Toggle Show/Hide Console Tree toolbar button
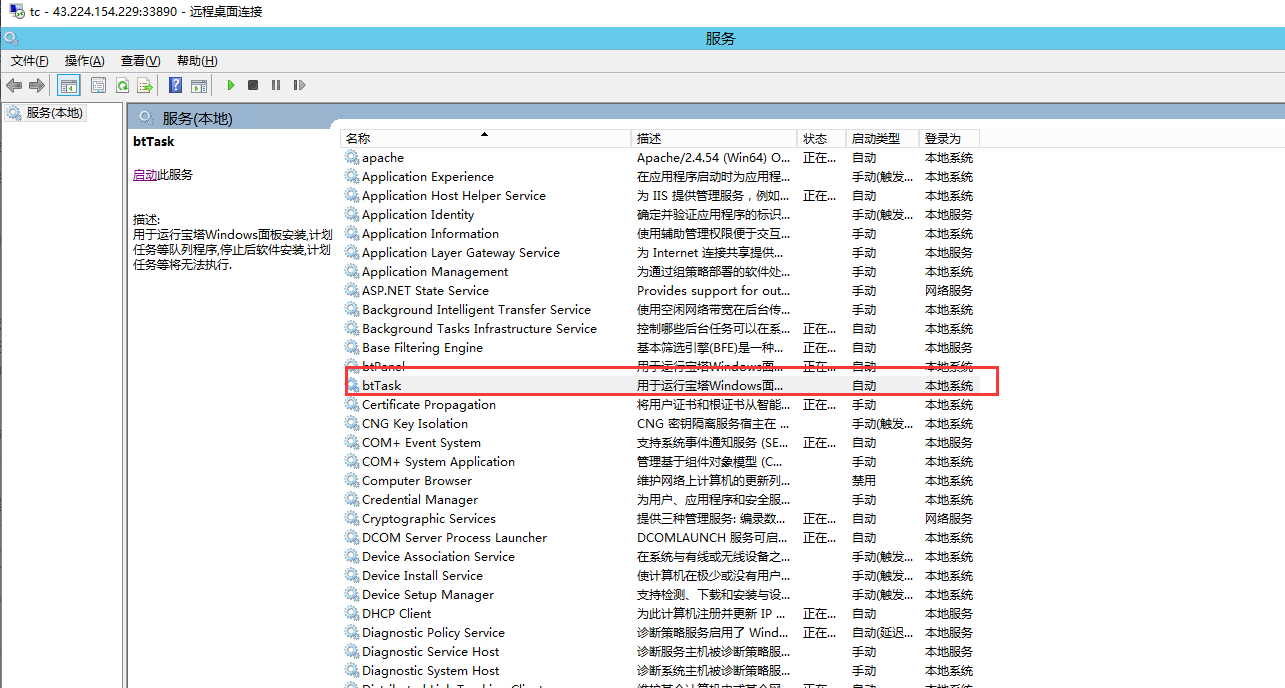Screen dimensions: 1285x688 68,86
